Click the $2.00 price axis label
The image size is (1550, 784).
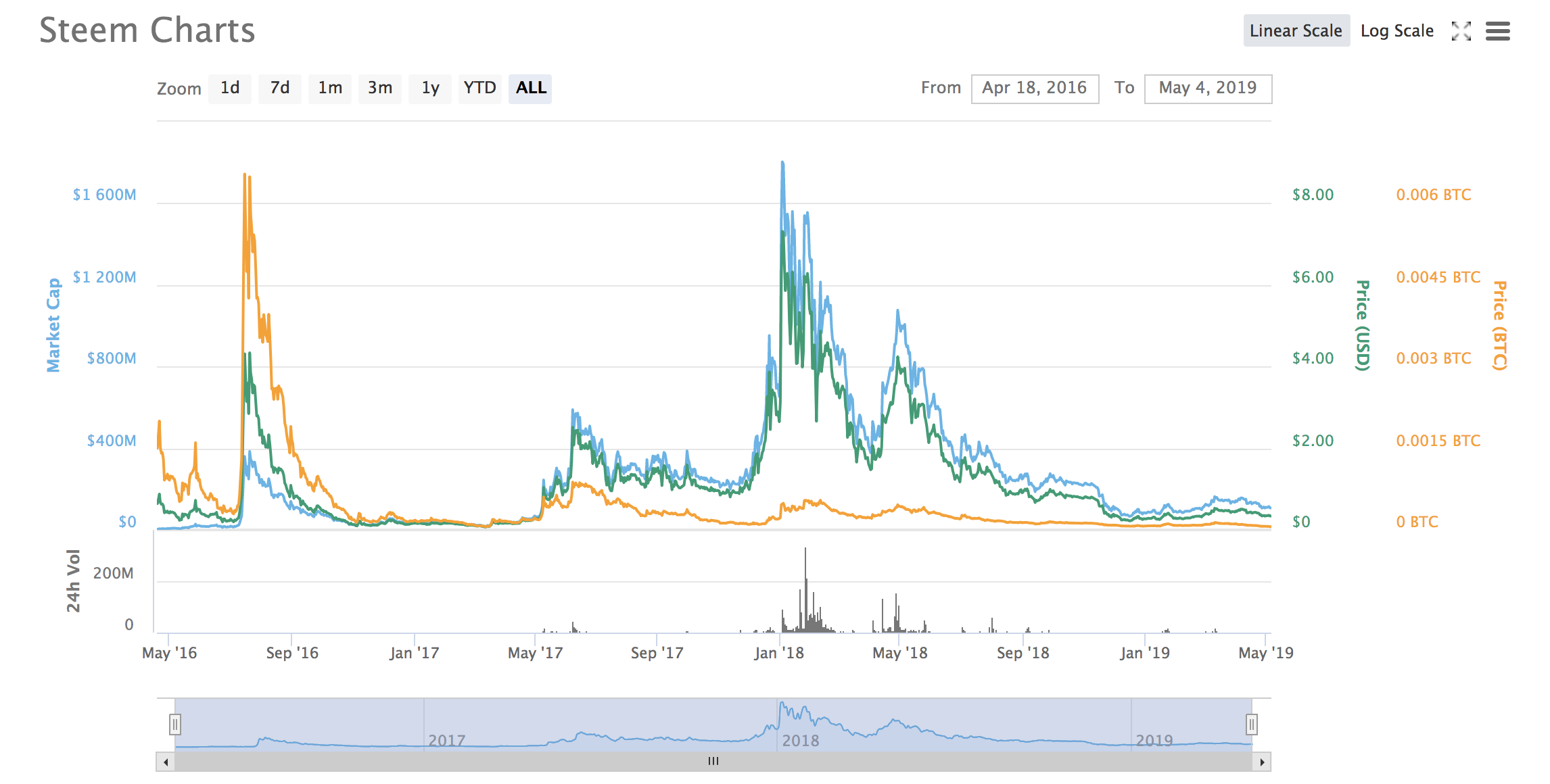pyautogui.click(x=1313, y=441)
